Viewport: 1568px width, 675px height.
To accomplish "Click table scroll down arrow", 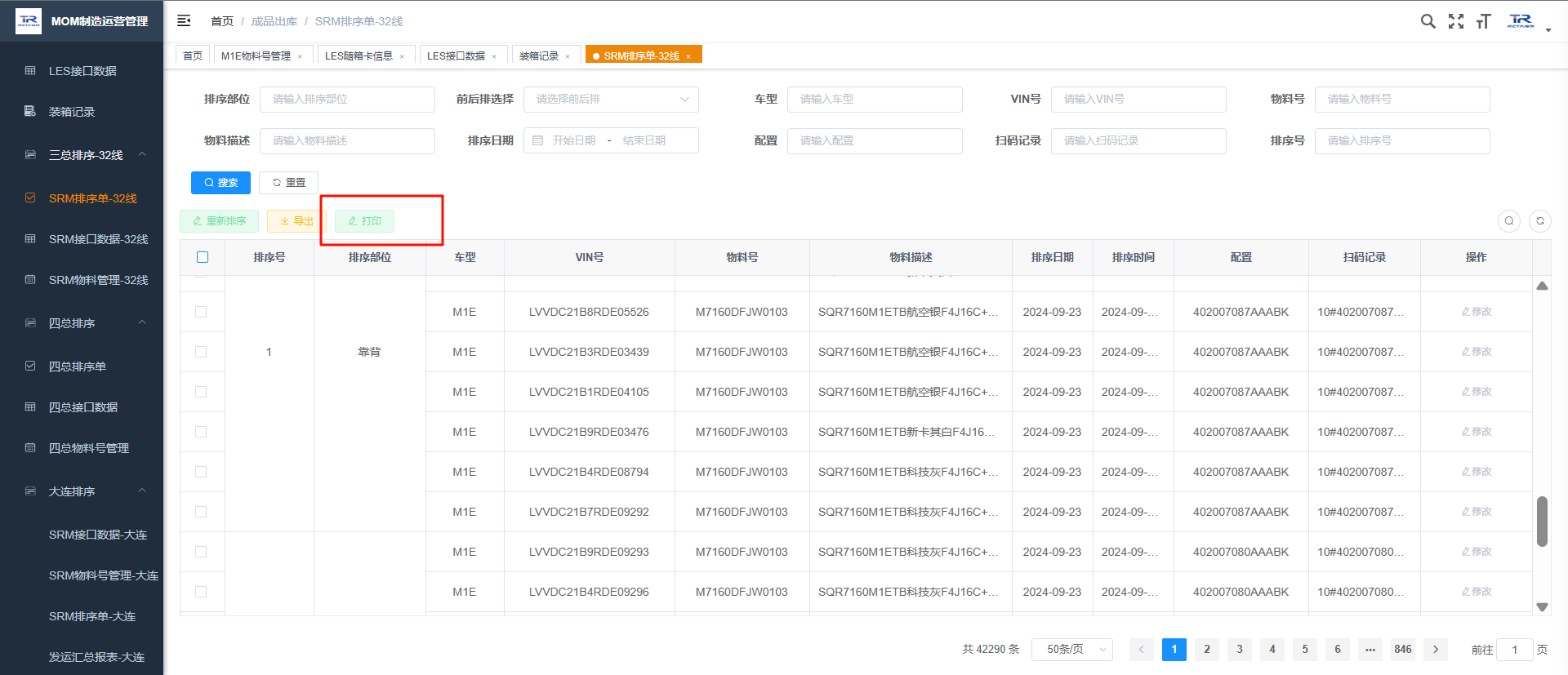I will [1542, 606].
